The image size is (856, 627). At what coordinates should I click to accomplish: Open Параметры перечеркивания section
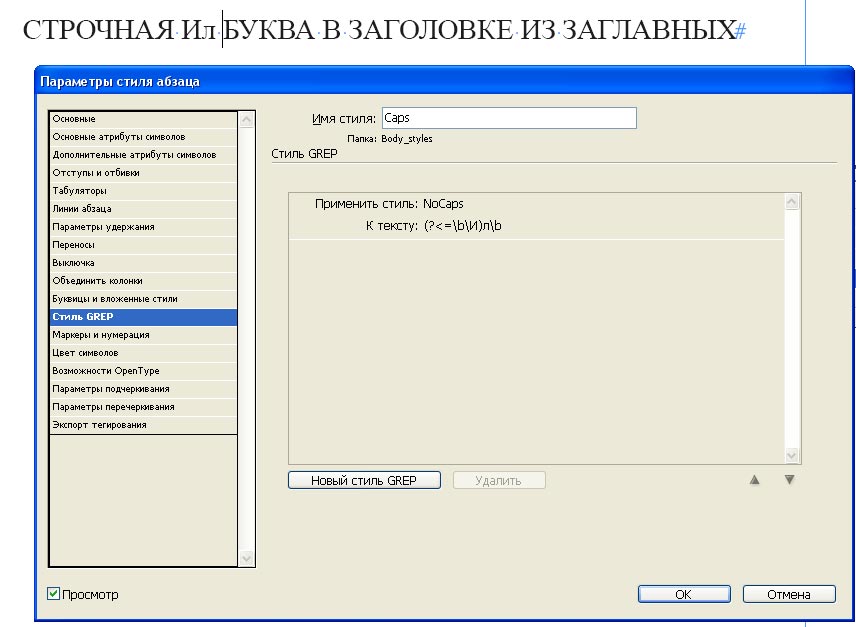pyautogui.click(x=144, y=407)
